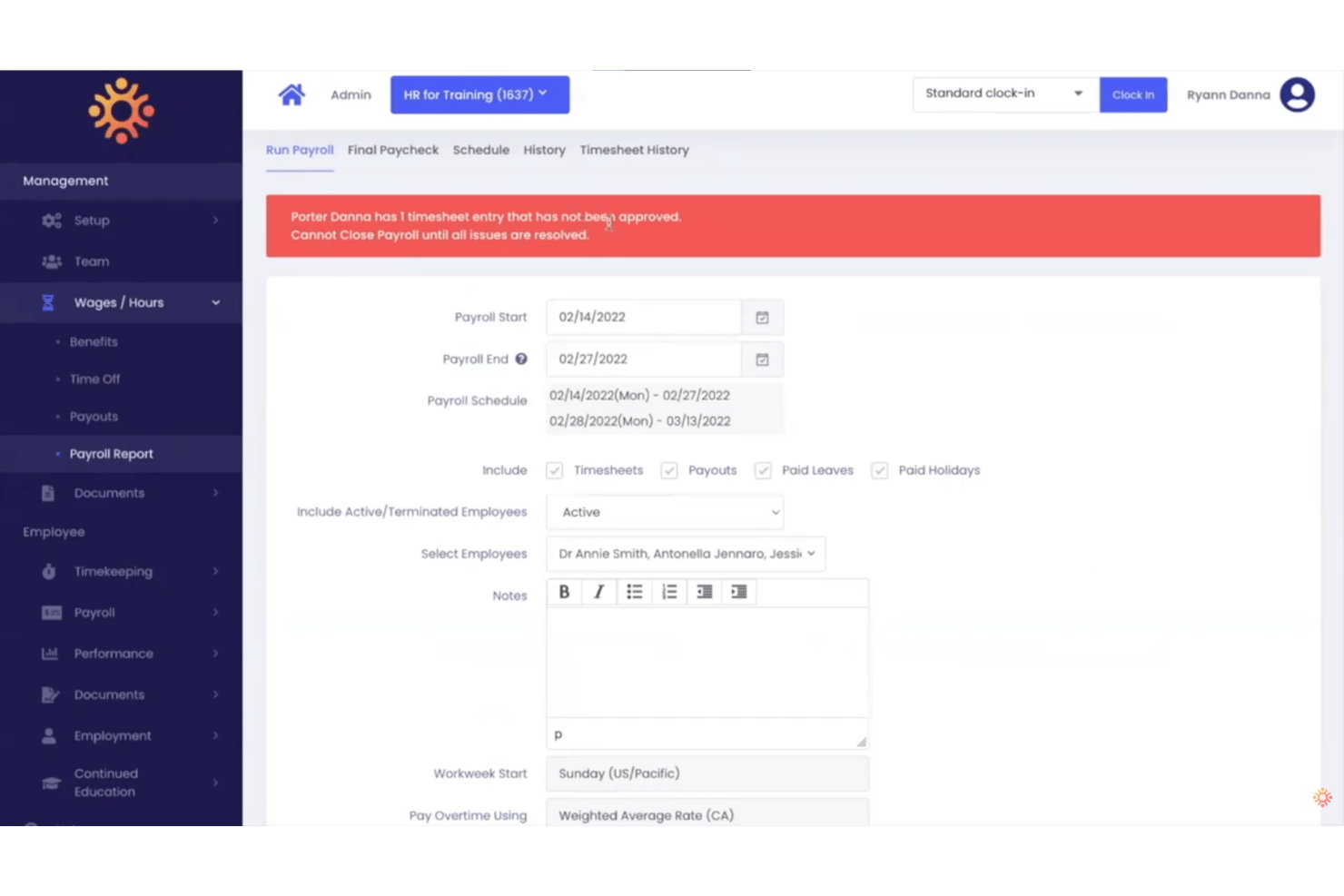The image size is (1344, 896).
Task: Click the Setup gears icon
Action: 51,221
